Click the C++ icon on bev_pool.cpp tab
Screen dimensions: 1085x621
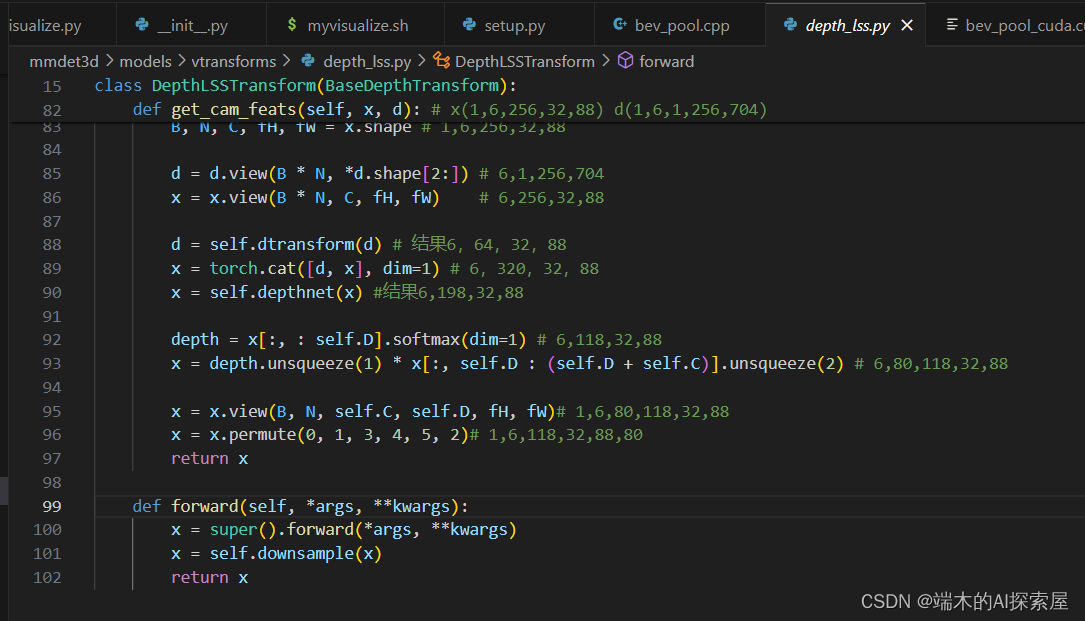(x=619, y=25)
